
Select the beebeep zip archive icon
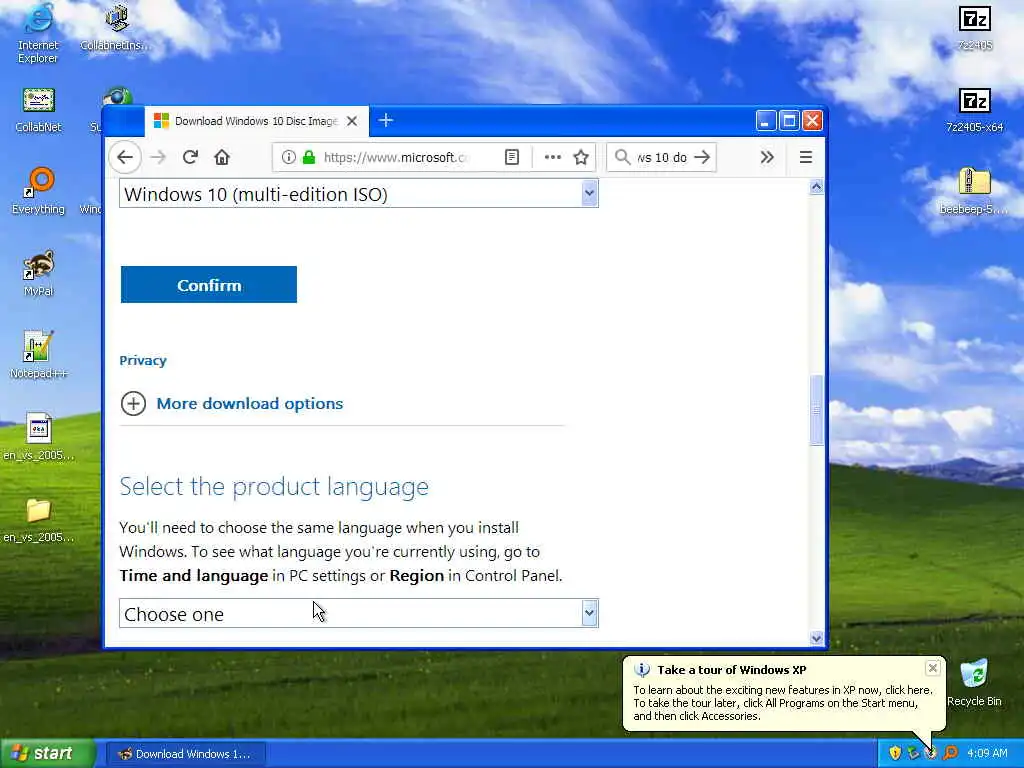(x=974, y=191)
